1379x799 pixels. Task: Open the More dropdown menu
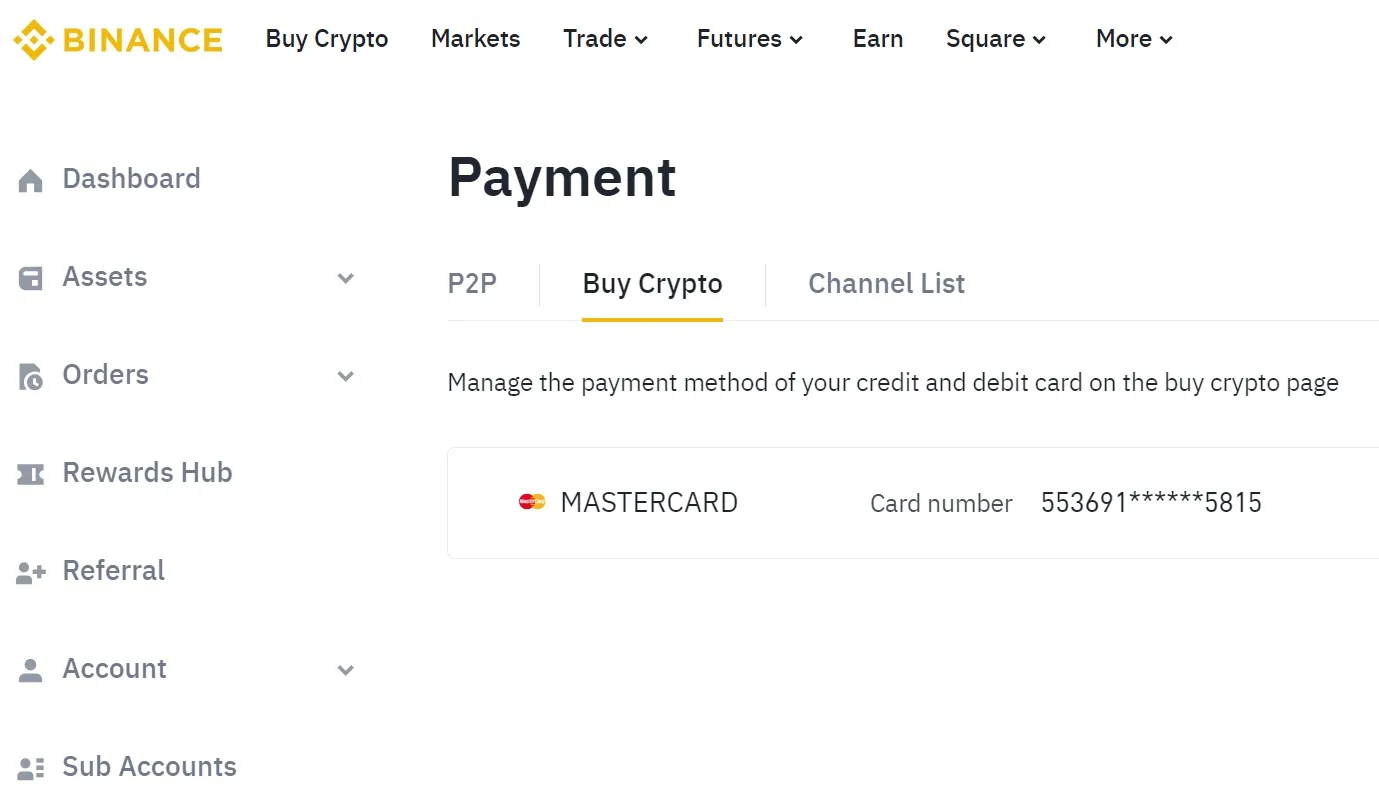(1134, 39)
